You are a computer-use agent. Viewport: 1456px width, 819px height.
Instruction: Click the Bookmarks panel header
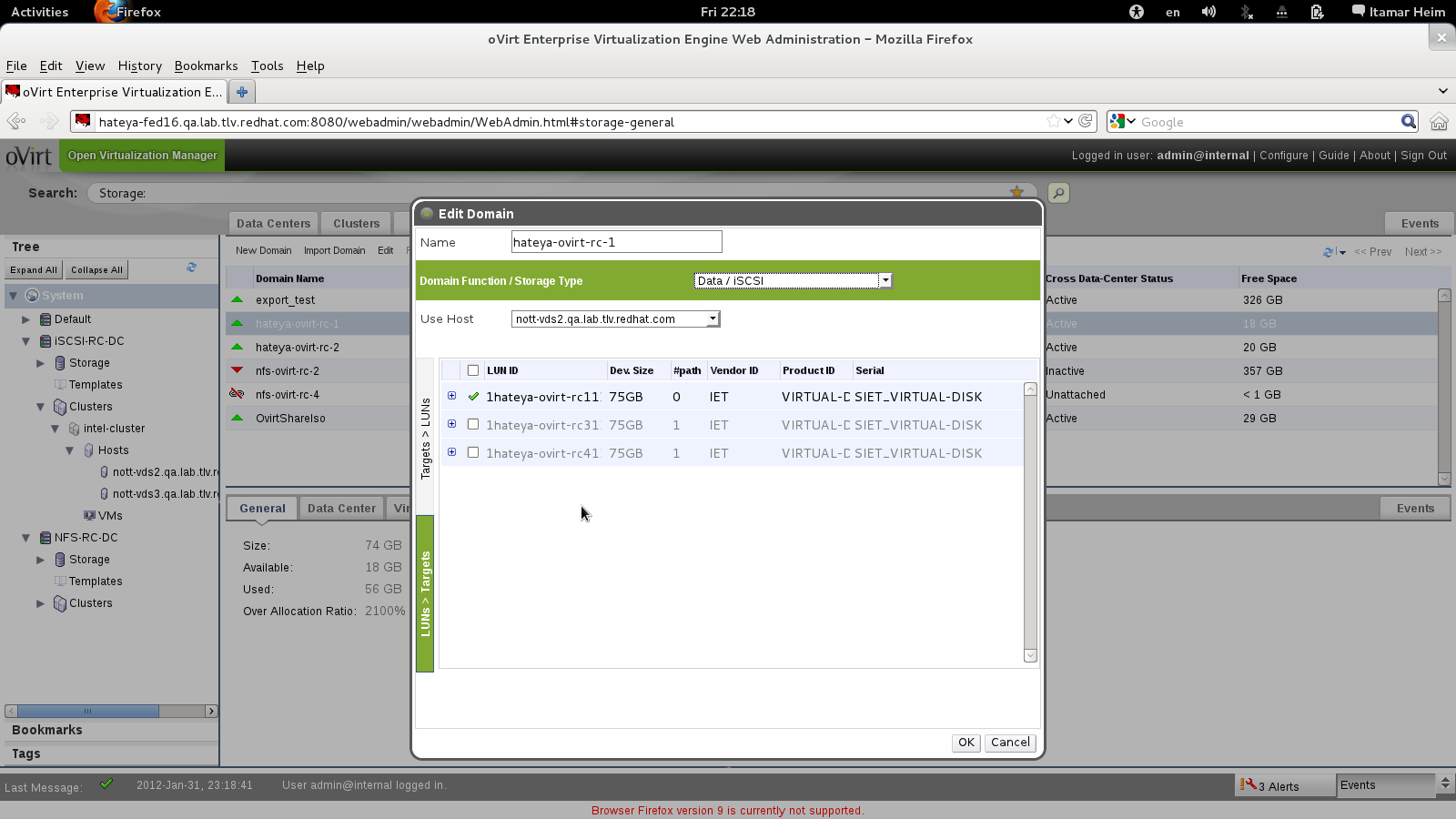[109, 730]
